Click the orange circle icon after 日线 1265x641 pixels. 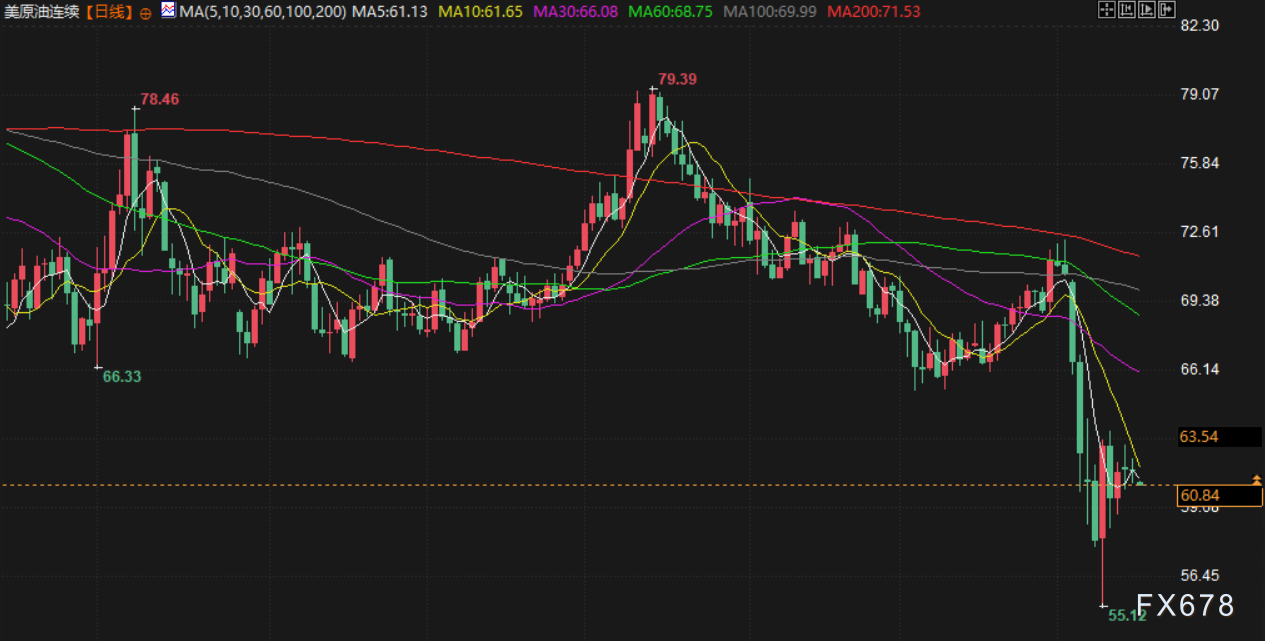(x=146, y=13)
